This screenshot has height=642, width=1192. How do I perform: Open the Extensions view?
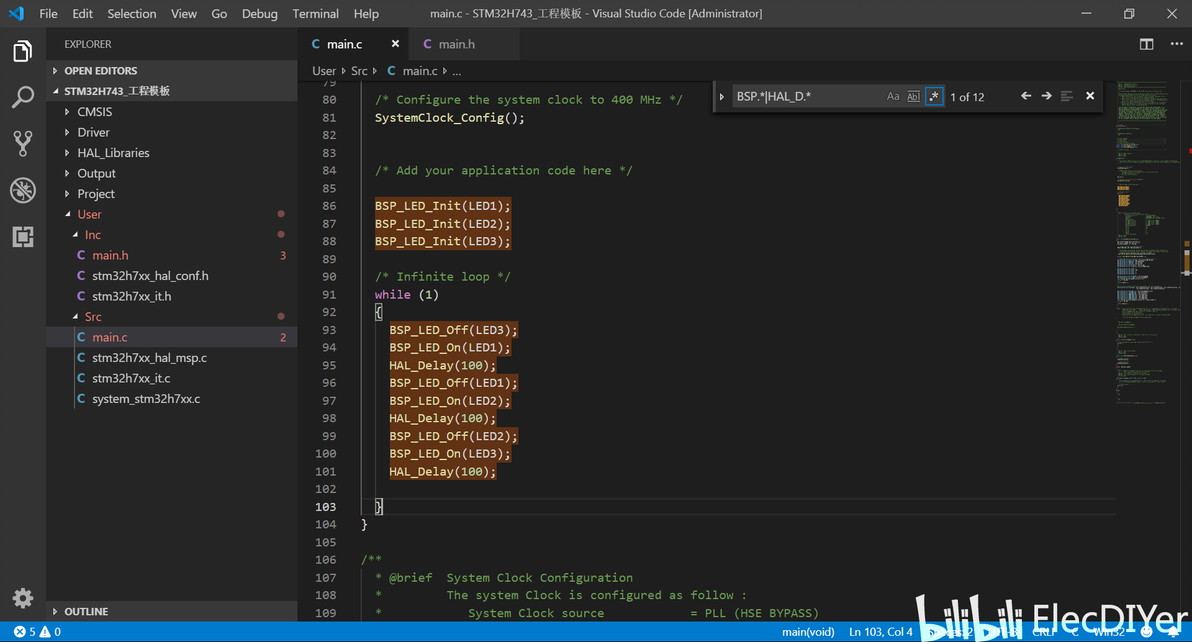(22, 237)
